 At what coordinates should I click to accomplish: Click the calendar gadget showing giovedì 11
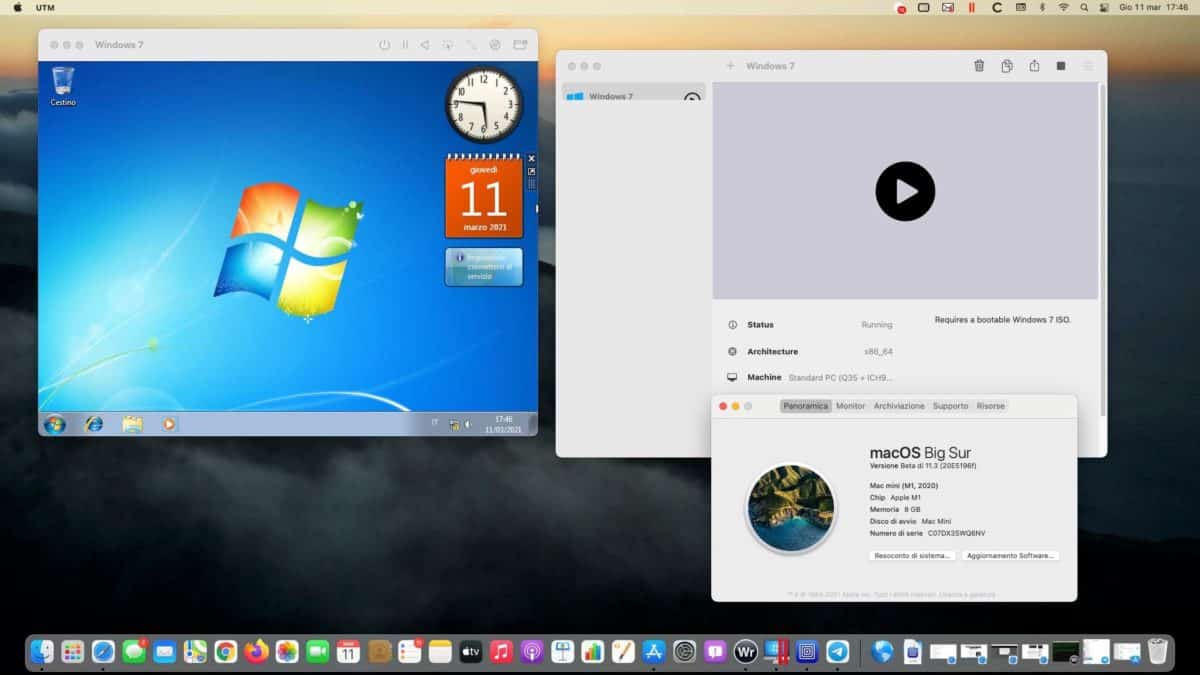(484, 196)
